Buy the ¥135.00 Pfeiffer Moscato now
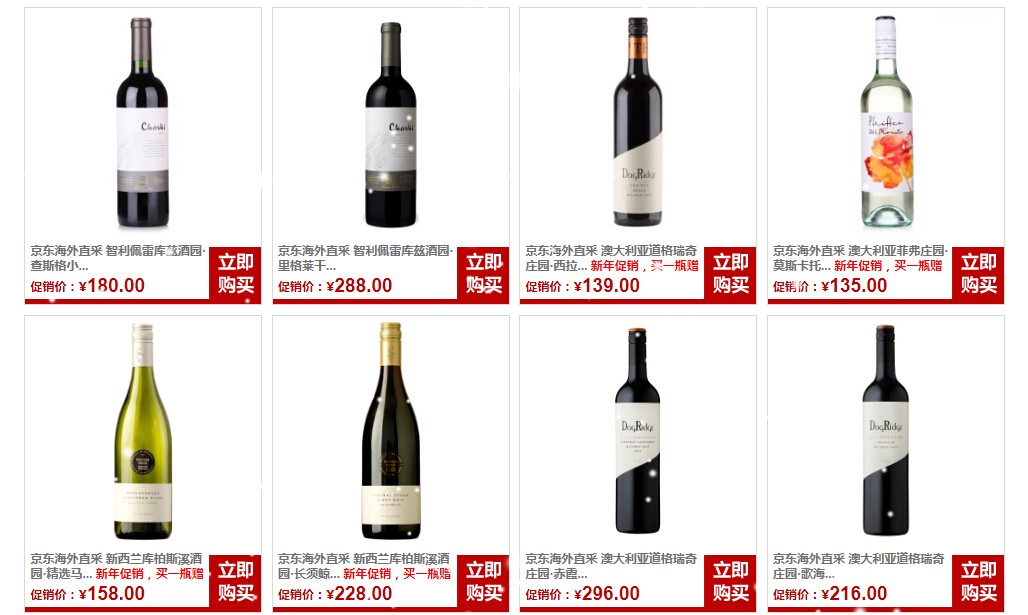 coord(978,274)
